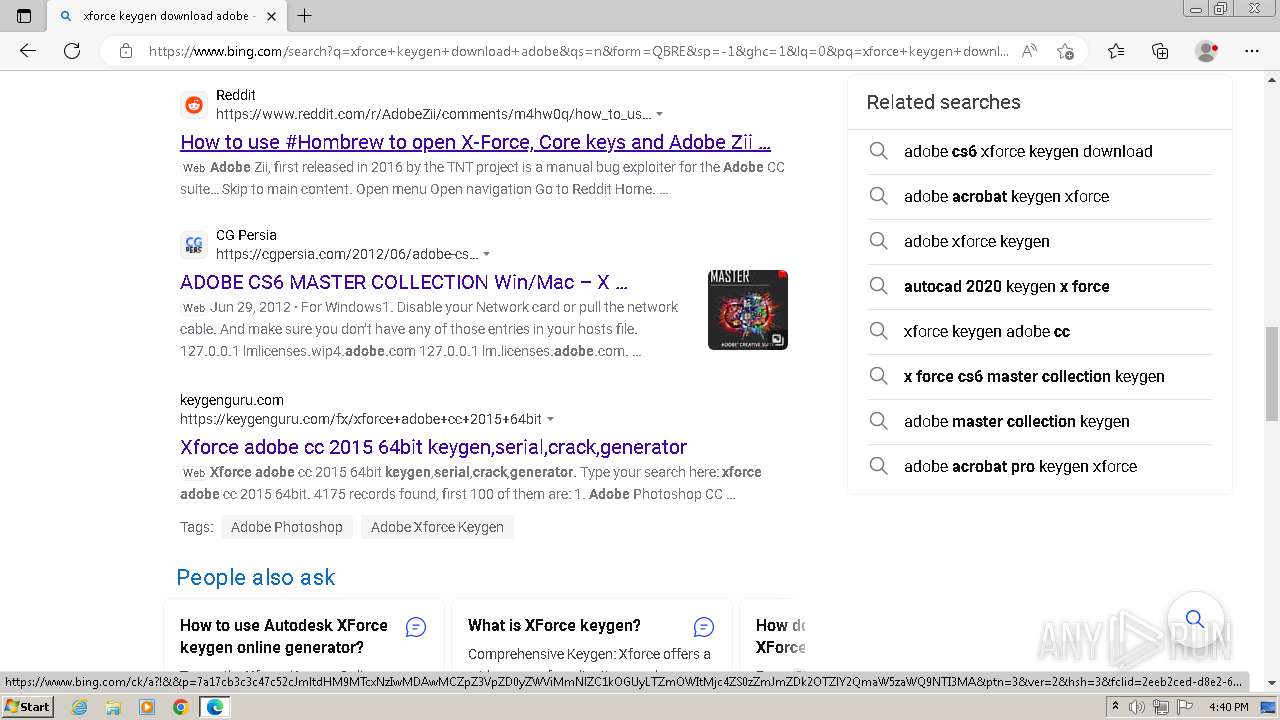Open Collections in Edge toolbar

pyautogui.click(x=1160, y=51)
